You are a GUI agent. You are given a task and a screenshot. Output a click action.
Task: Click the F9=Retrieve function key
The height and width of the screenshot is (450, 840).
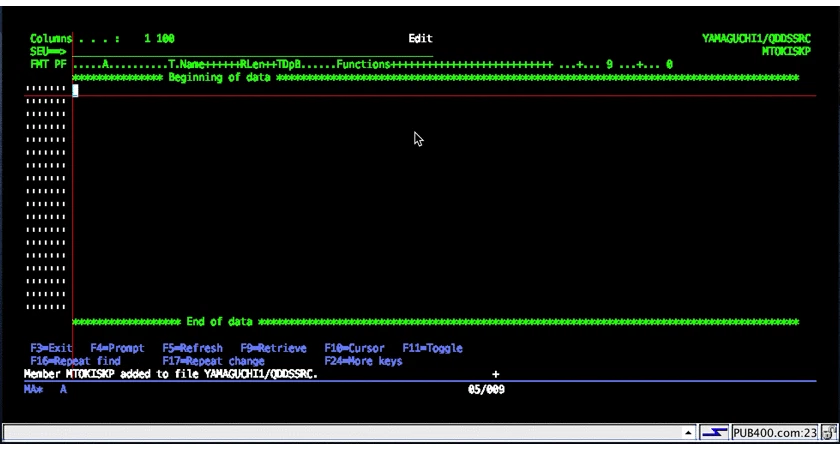click(273, 348)
